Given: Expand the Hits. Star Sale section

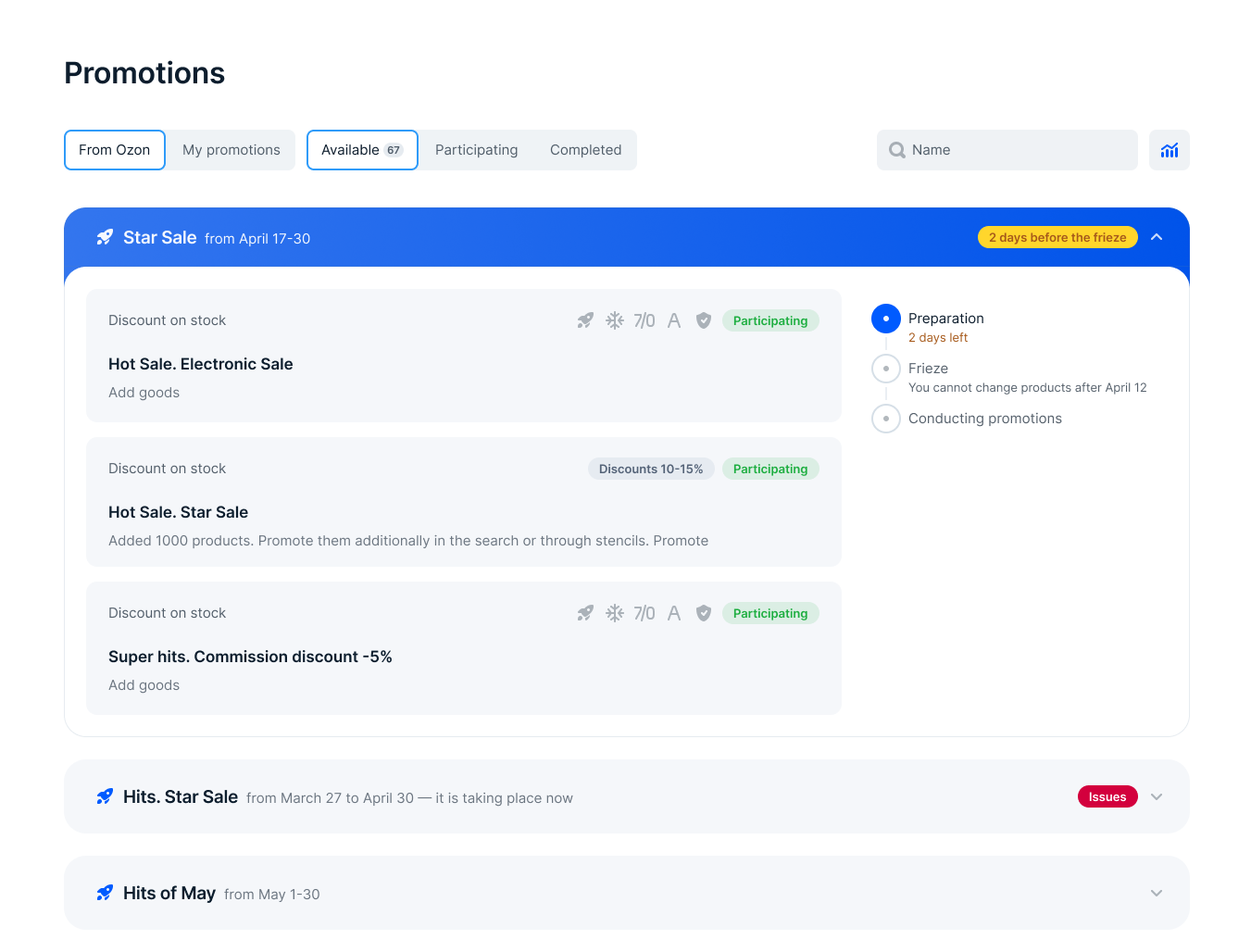Looking at the screenshot, I should [1157, 796].
